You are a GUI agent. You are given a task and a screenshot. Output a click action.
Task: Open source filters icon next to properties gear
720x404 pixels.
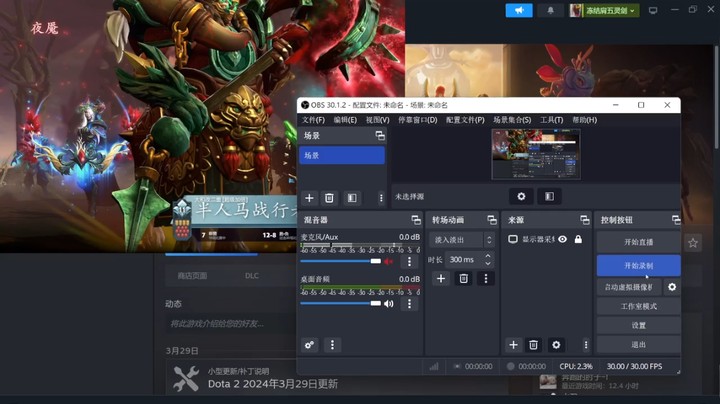point(549,196)
